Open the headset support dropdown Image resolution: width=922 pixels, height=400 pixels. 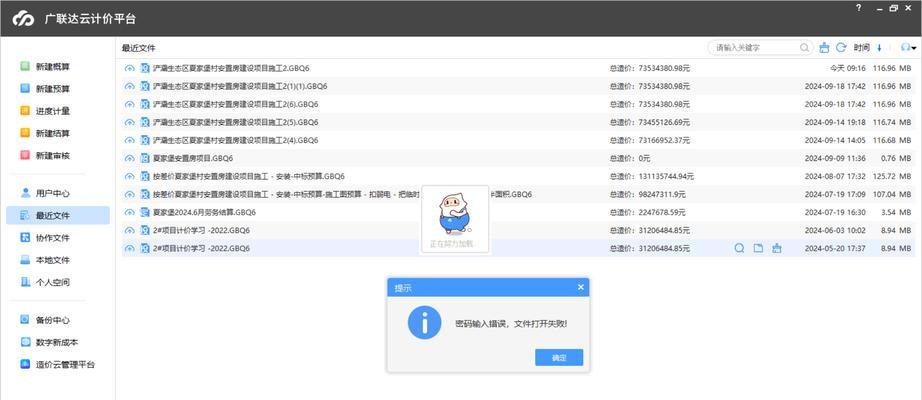coord(908,48)
